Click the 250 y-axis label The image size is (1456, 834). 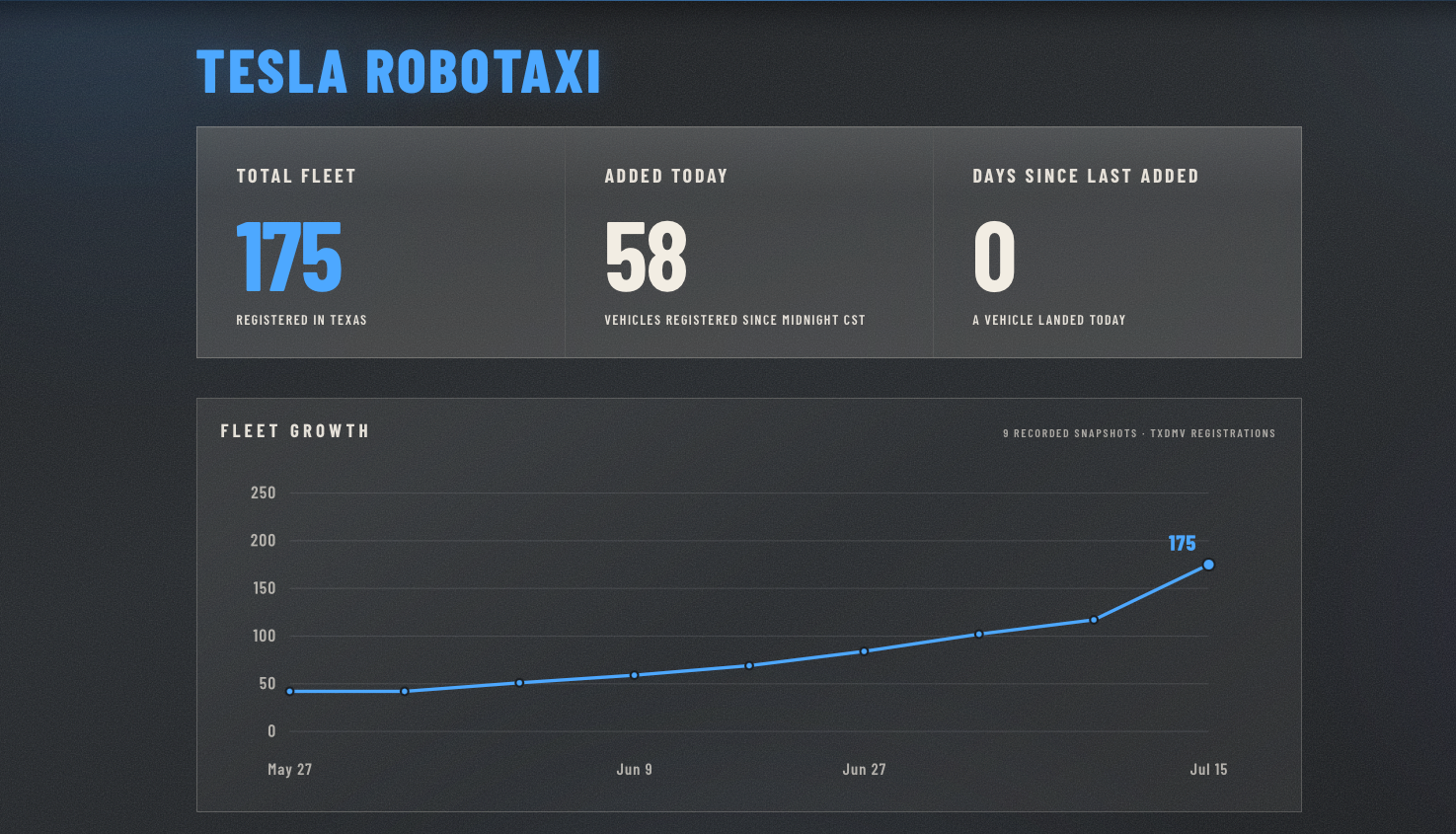tap(264, 493)
